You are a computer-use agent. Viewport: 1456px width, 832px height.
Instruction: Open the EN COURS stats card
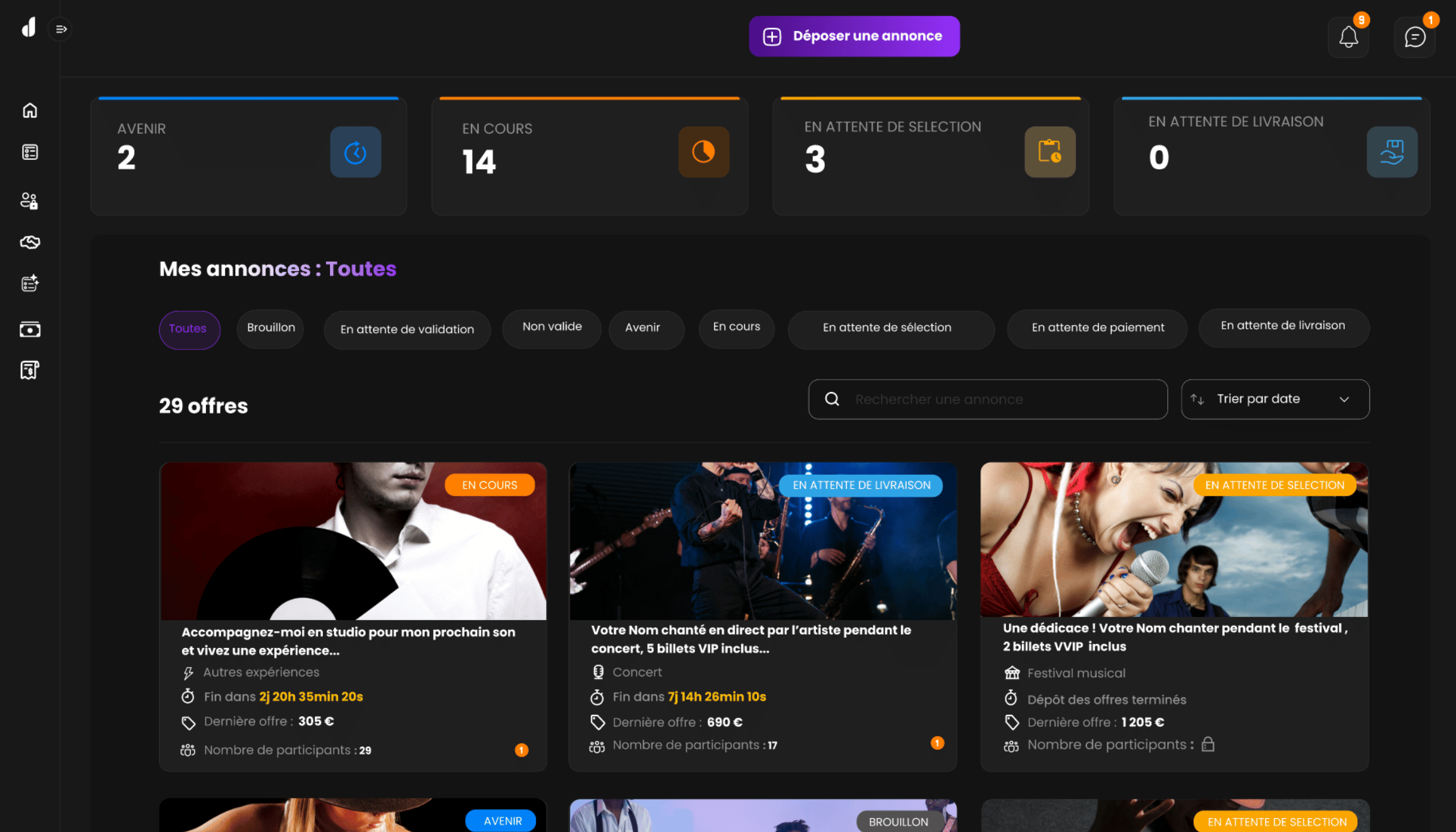pyautogui.click(x=589, y=156)
